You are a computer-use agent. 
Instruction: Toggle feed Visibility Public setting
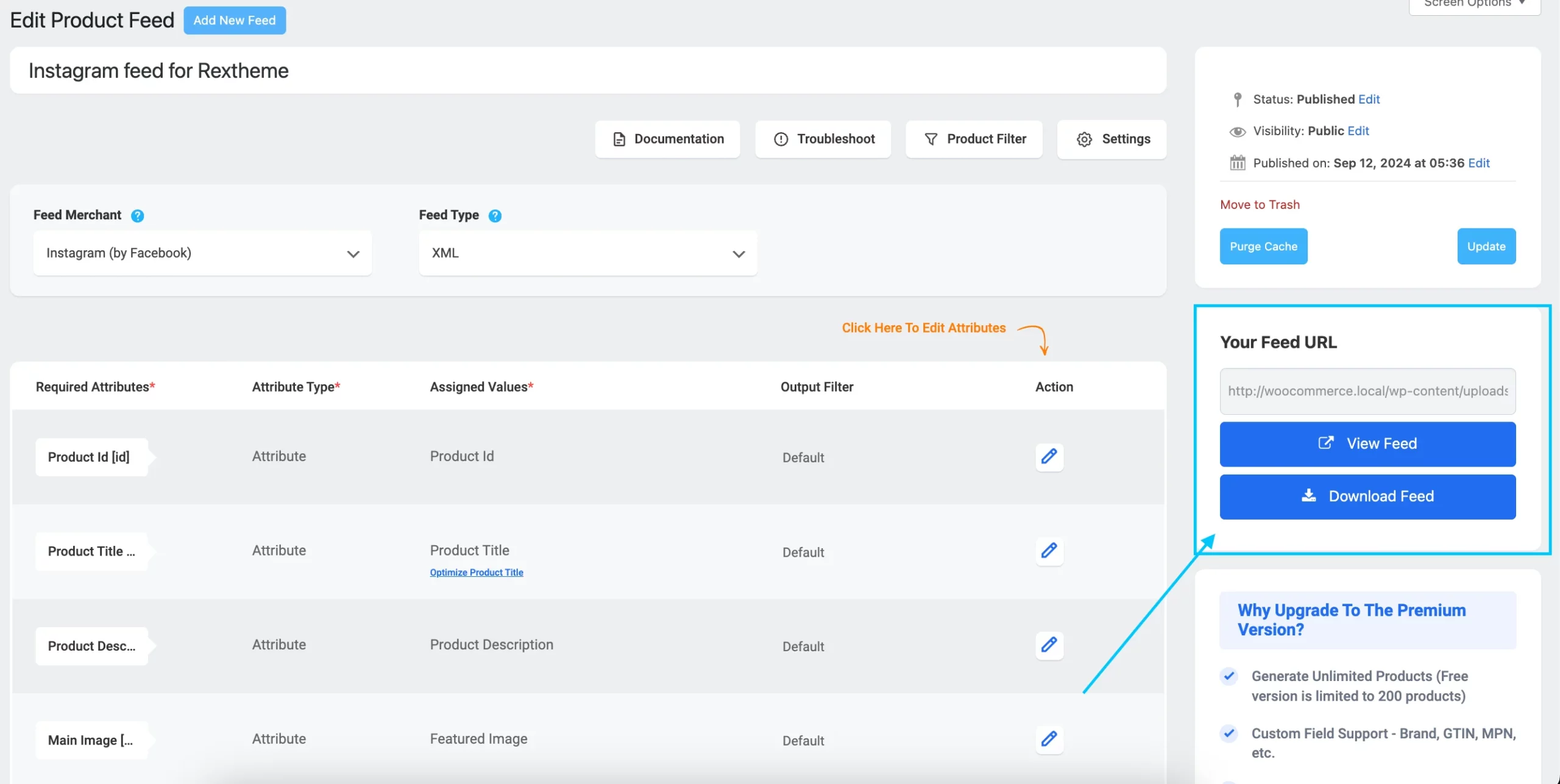tap(1358, 130)
